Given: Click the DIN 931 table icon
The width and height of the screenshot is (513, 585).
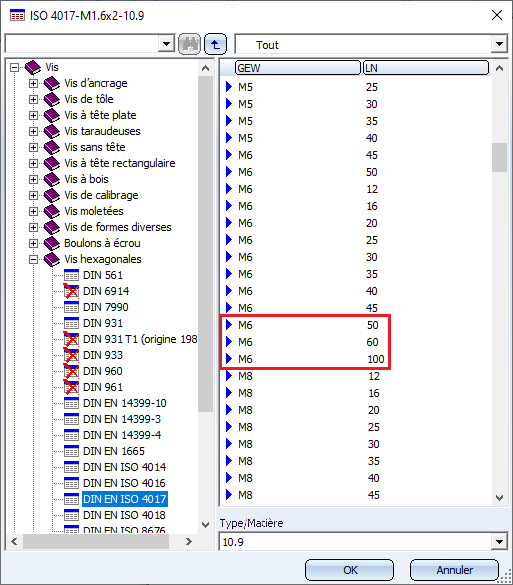Looking at the screenshot, I should point(71,323).
